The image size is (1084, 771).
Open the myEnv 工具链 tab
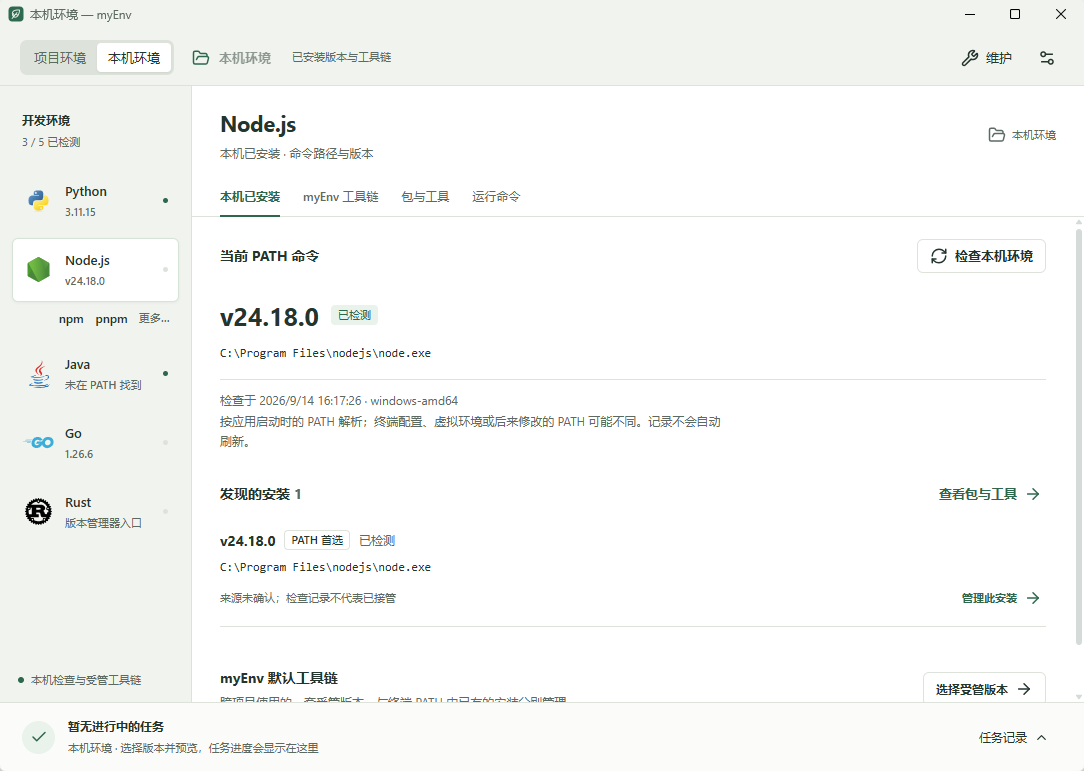pos(341,197)
